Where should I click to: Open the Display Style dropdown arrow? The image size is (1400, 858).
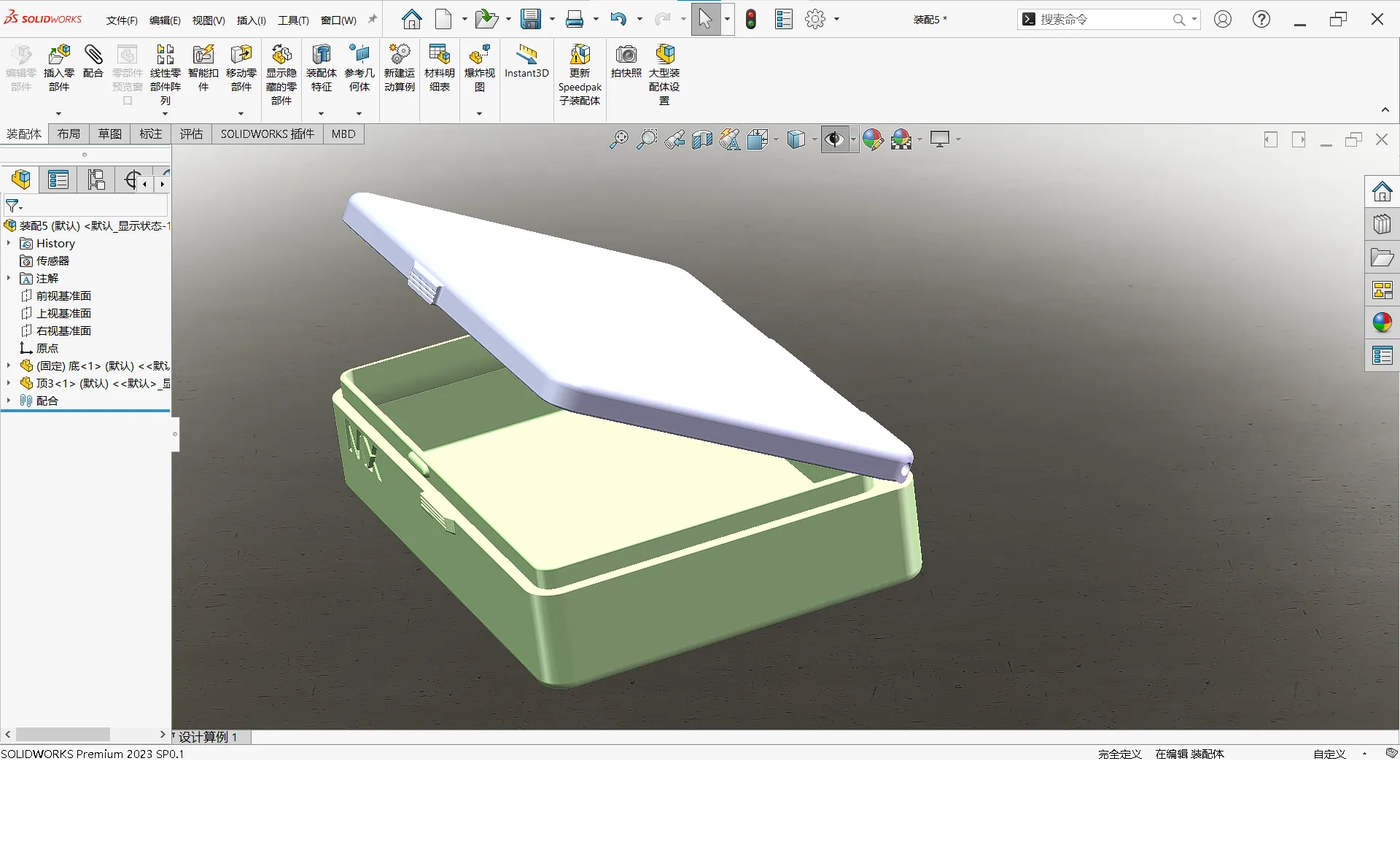(x=814, y=139)
